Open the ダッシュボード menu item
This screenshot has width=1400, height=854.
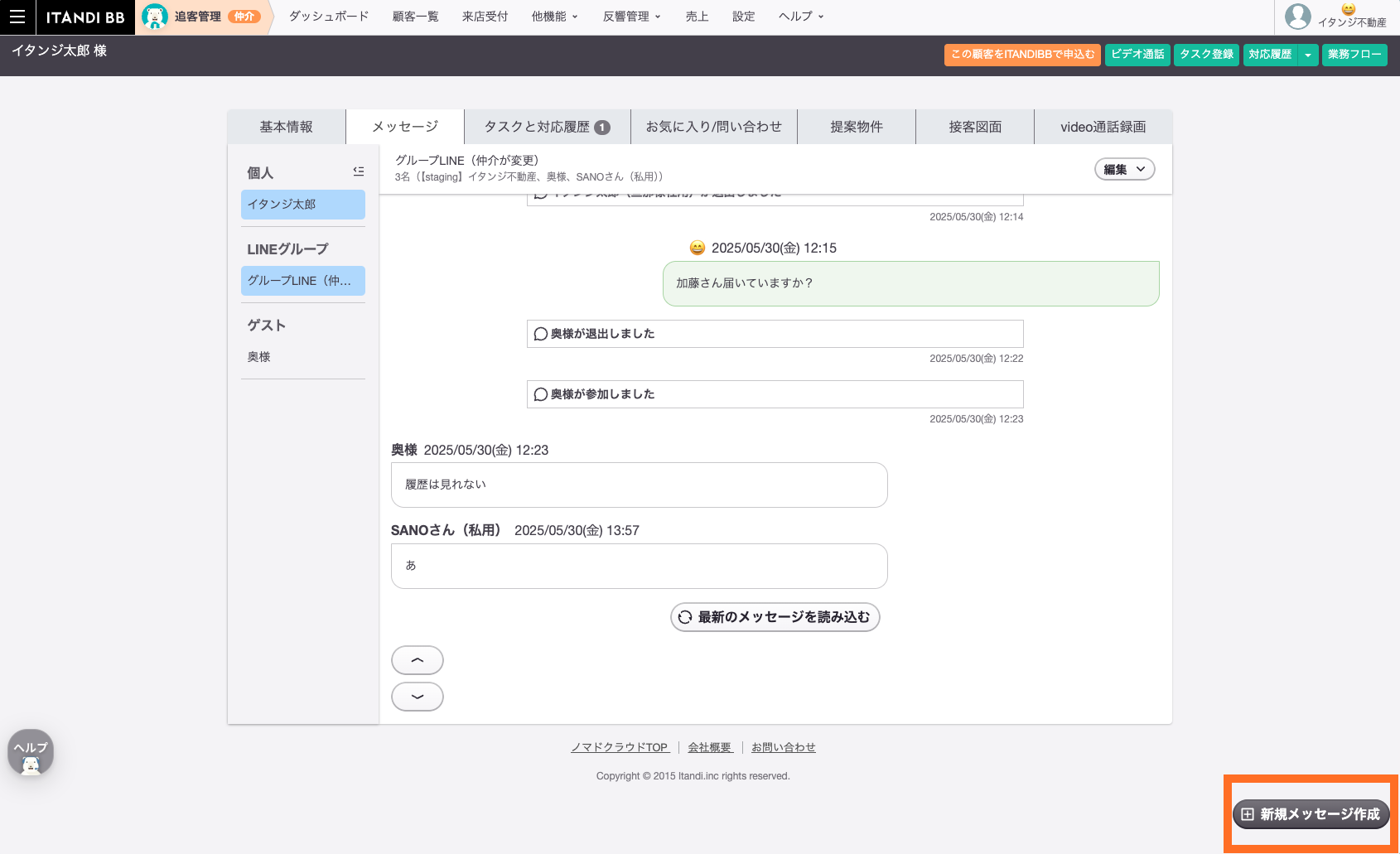(x=329, y=17)
